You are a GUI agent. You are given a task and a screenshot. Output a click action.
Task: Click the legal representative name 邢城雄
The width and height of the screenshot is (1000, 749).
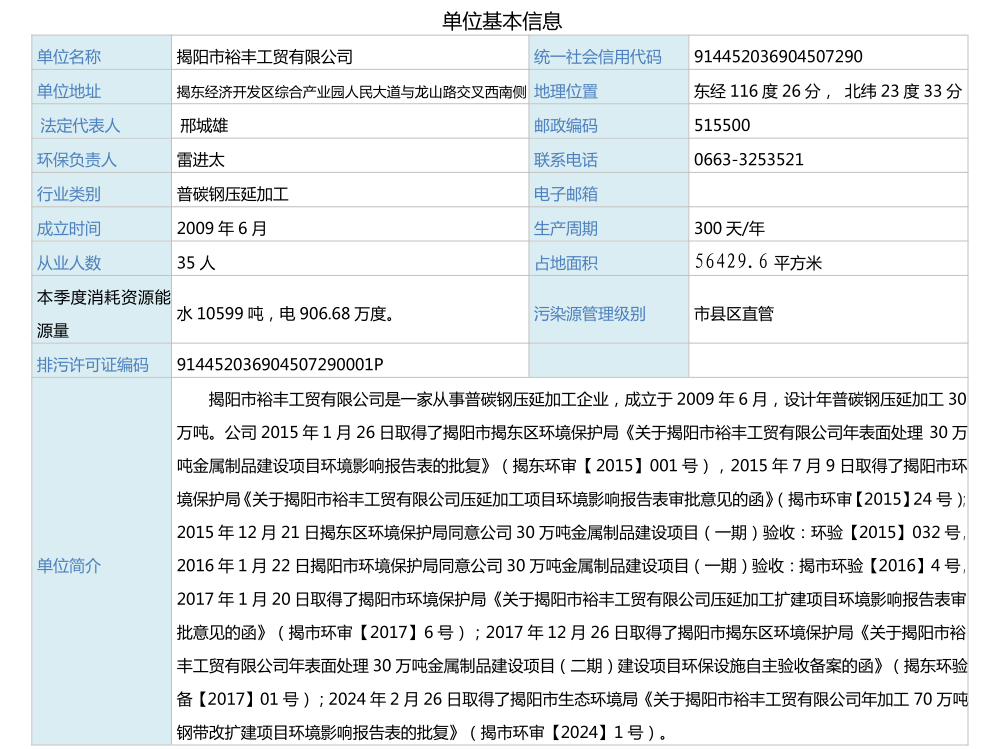[x=204, y=126]
